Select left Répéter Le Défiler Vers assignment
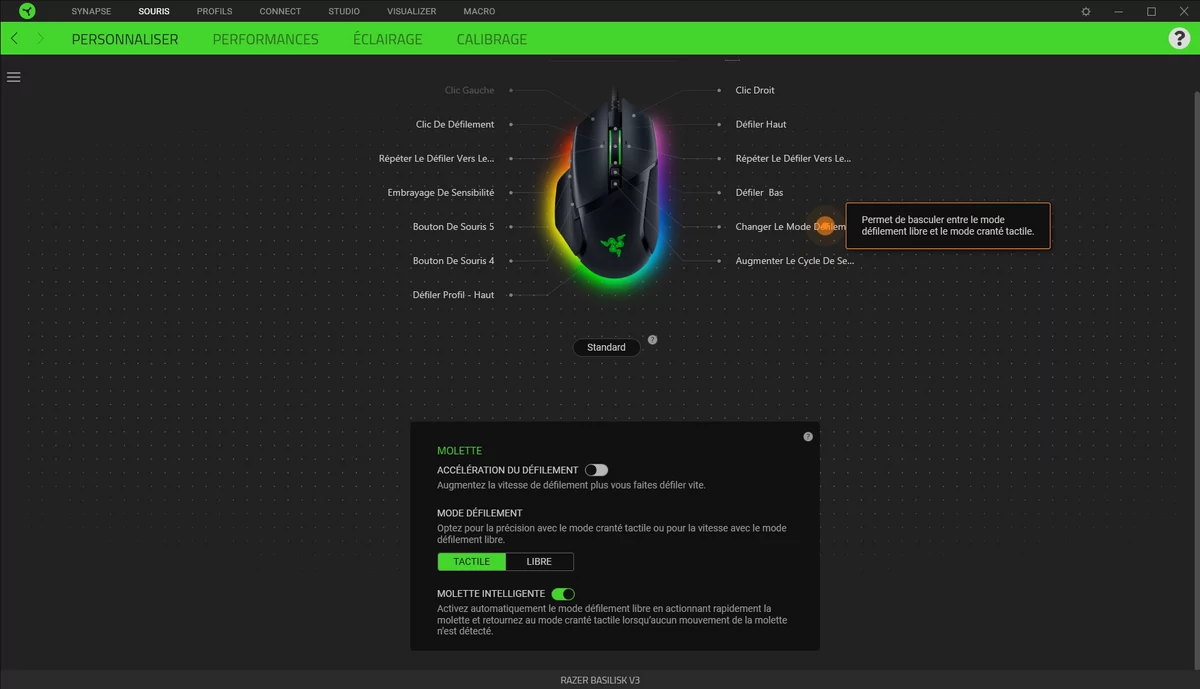The width and height of the screenshot is (1200, 689). click(436, 158)
